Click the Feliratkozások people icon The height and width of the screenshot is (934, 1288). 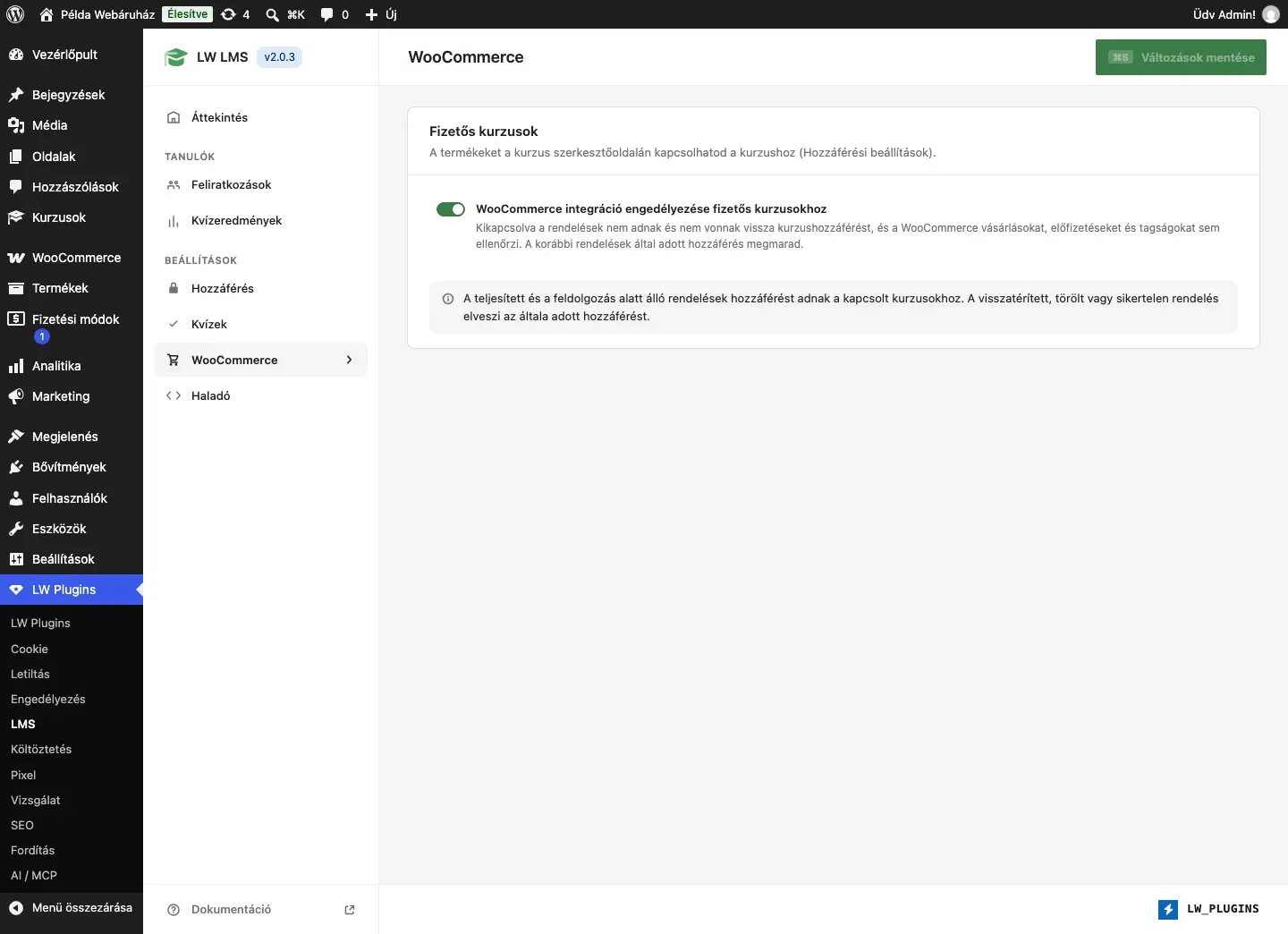tap(174, 185)
